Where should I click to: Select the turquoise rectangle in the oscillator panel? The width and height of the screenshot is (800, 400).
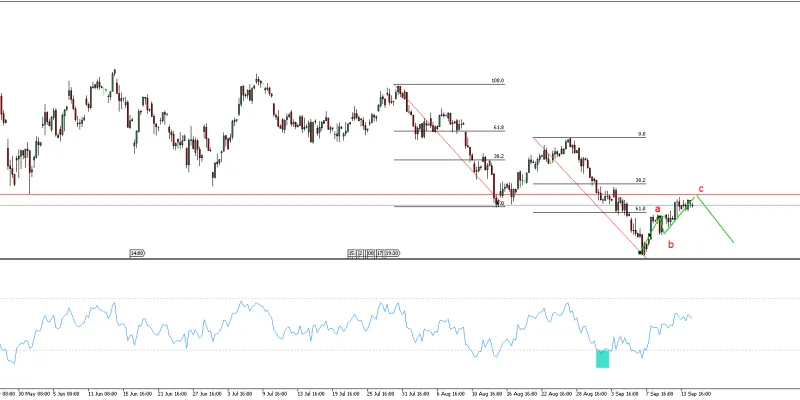click(603, 359)
